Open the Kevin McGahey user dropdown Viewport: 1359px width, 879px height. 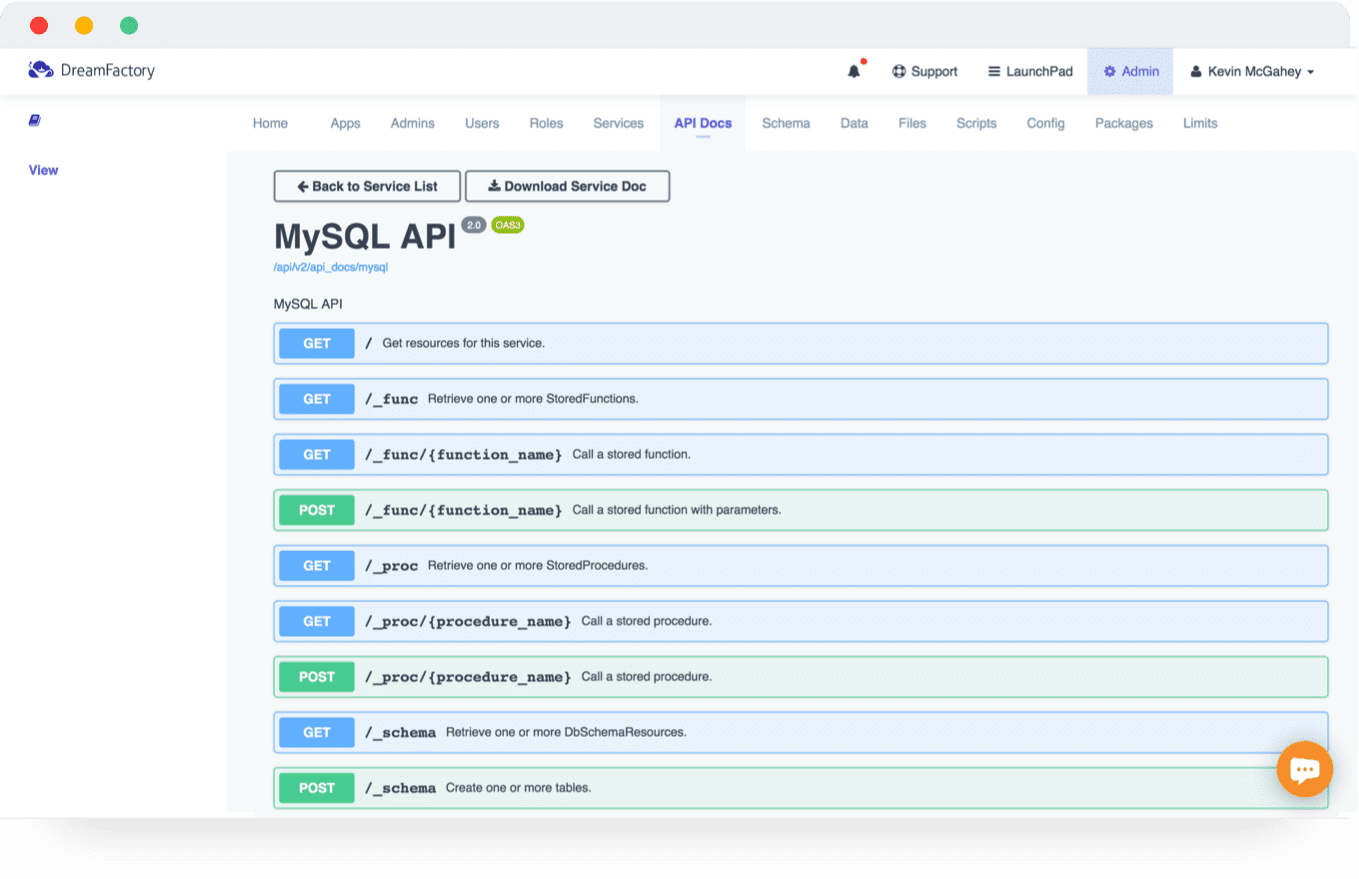coord(1251,71)
